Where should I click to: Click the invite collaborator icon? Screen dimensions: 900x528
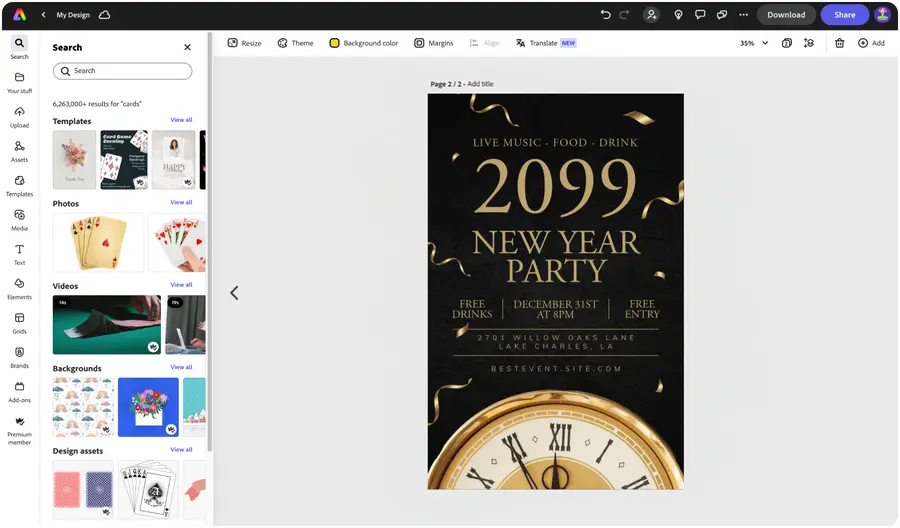pos(651,15)
